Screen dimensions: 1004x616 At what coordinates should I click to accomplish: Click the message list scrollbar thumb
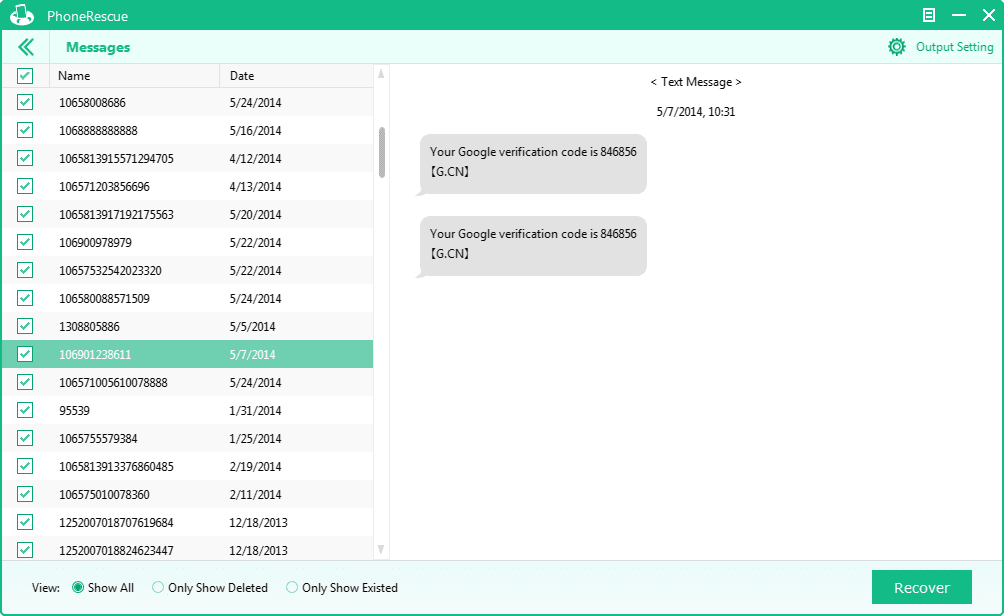tap(382, 152)
